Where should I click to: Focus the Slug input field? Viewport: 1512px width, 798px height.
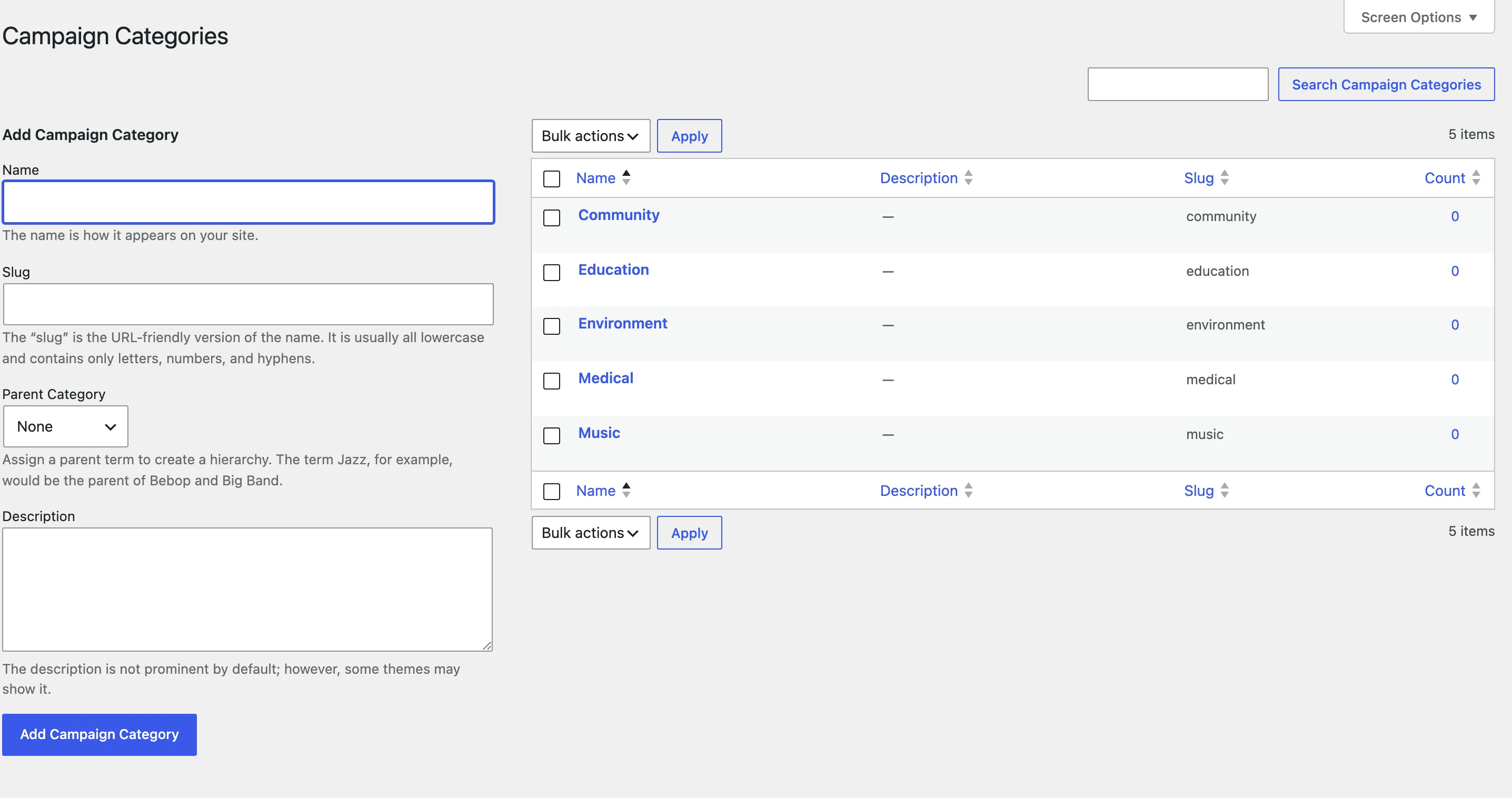[x=248, y=305]
